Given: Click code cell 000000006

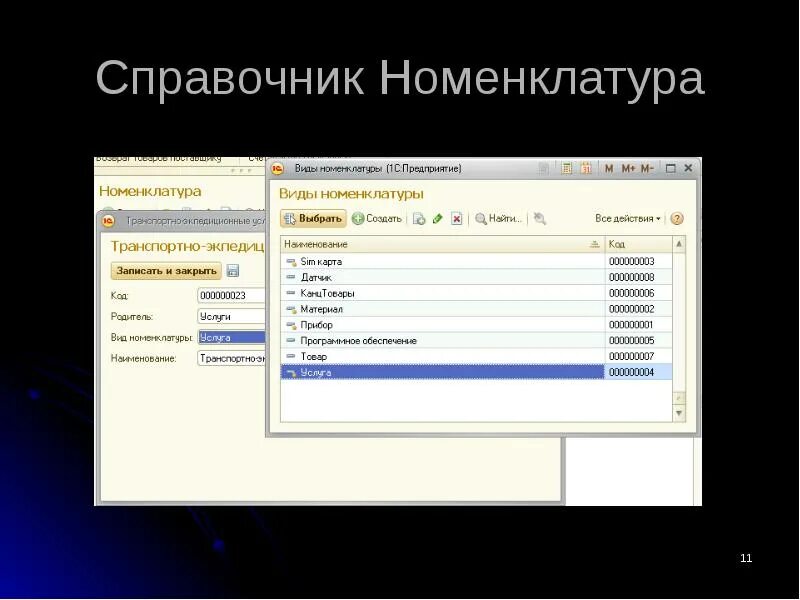Looking at the screenshot, I should coord(638,293).
